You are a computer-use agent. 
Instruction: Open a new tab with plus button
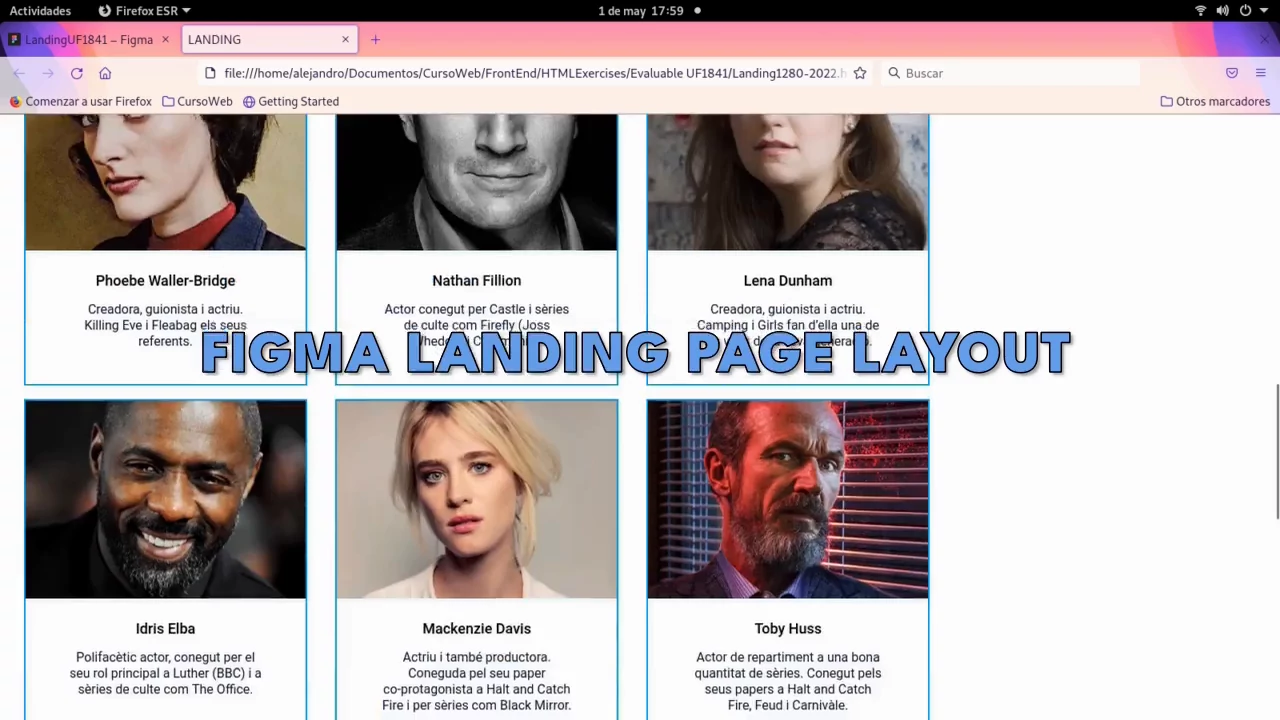(x=375, y=40)
